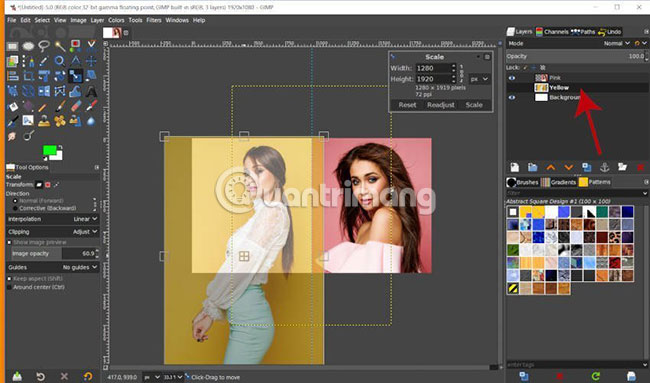Select the Text tool
The width and height of the screenshot is (650, 383).
click(x=91, y=91)
